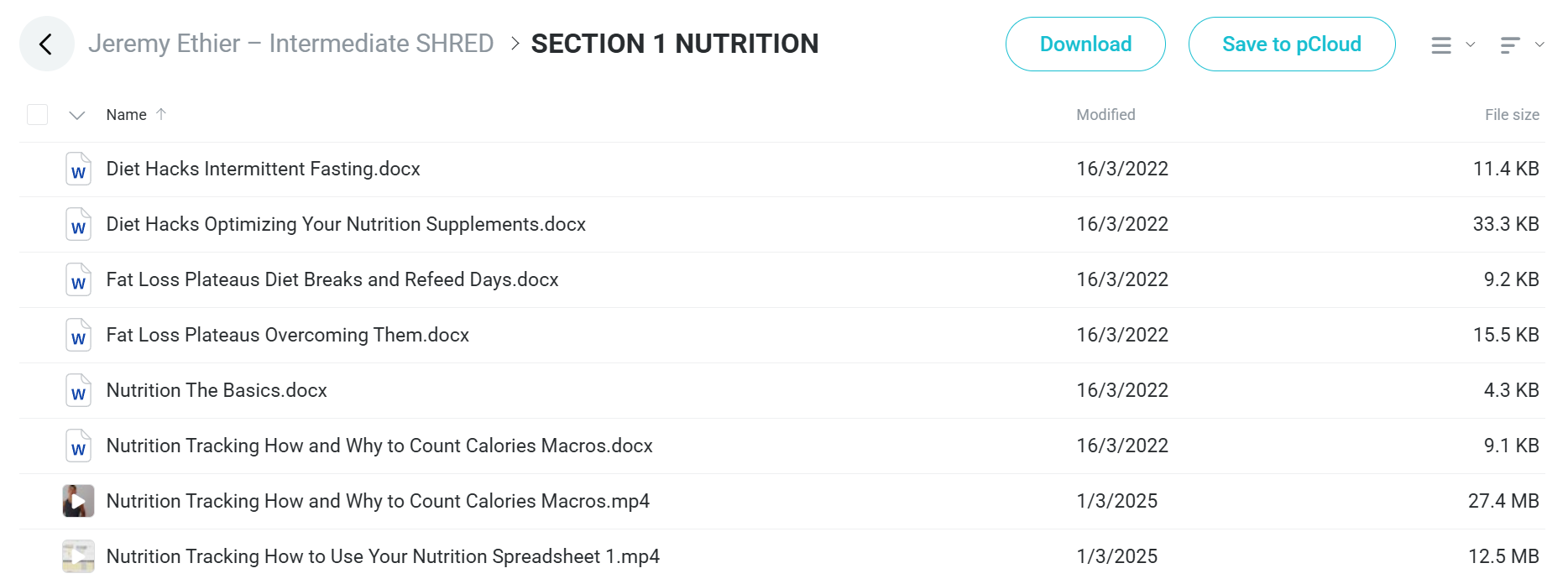This screenshot has width=1568, height=584.
Task: Click Word icon for Nutrition The Basics
Action: click(x=78, y=390)
